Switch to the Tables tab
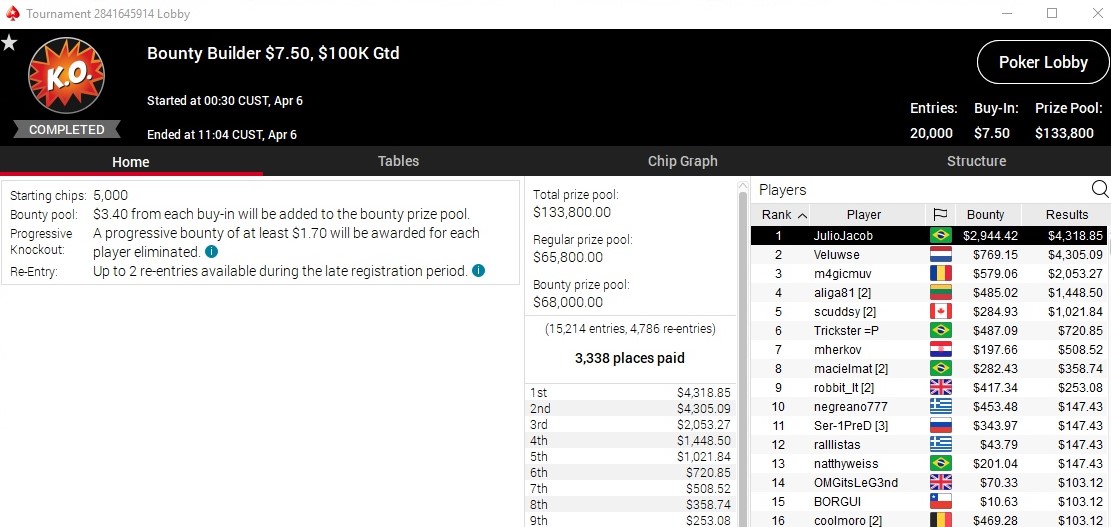Image resolution: width=1111 pixels, height=527 pixels. tap(398, 161)
